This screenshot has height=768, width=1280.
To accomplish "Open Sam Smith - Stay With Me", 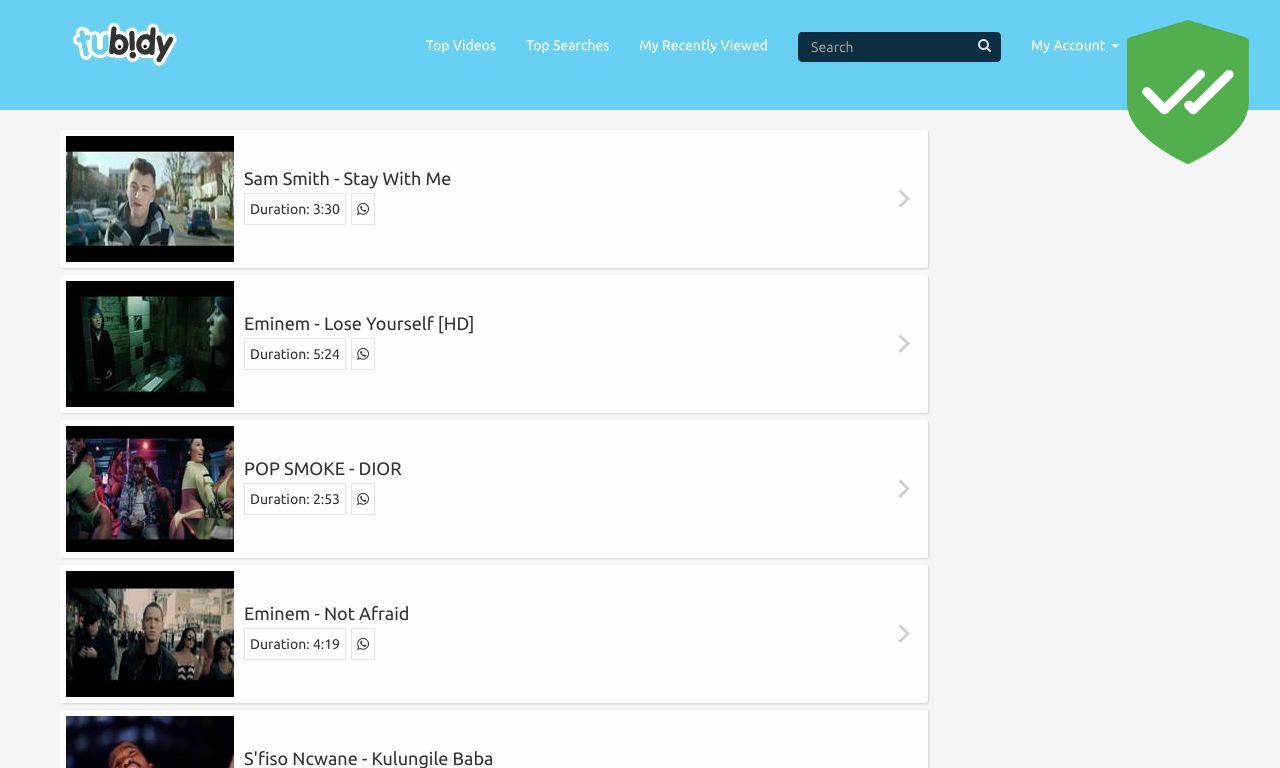I will tap(347, 179).
